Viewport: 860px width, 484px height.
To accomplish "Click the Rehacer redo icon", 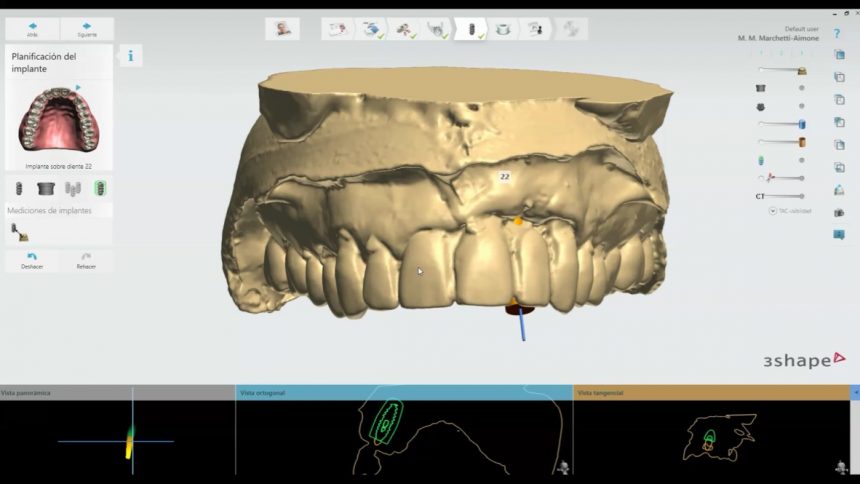I will (86, 260).
